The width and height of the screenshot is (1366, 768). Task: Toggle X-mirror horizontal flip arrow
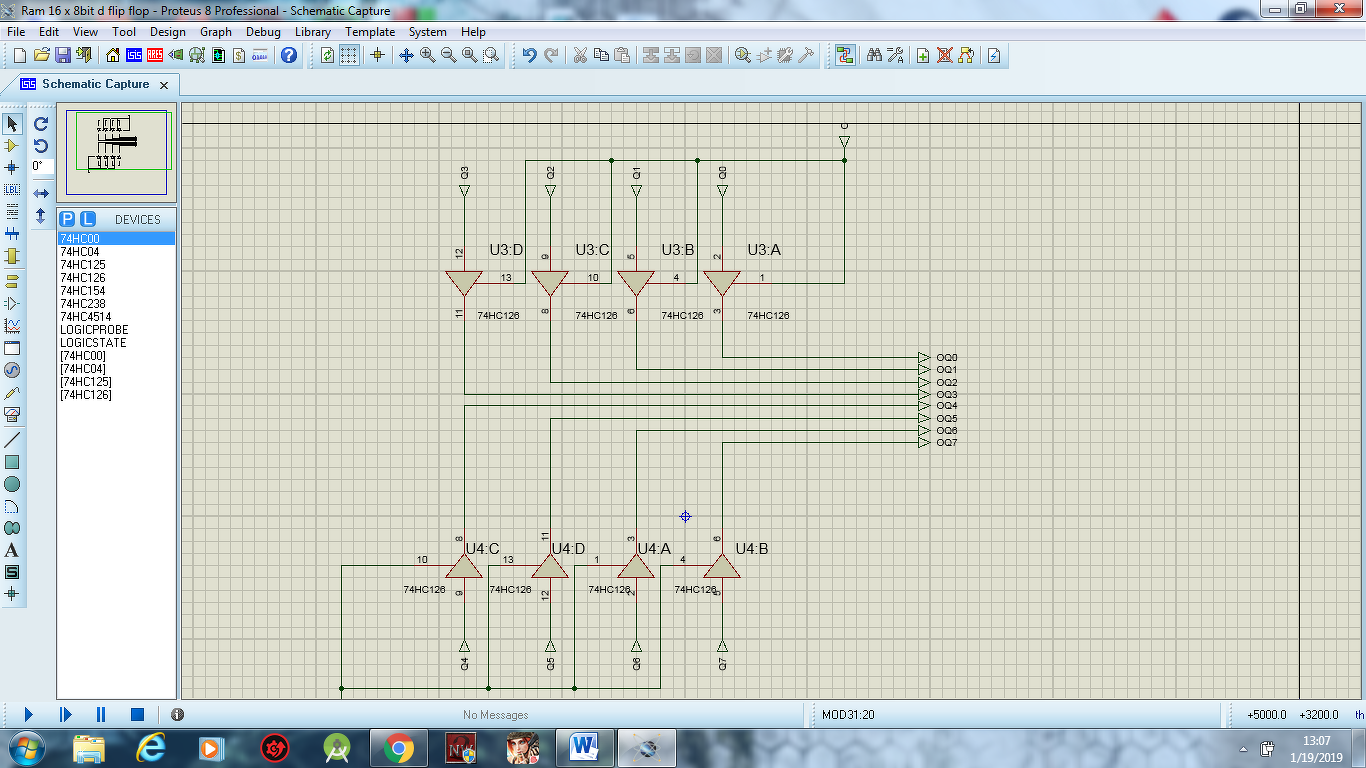tap(41, 193)
